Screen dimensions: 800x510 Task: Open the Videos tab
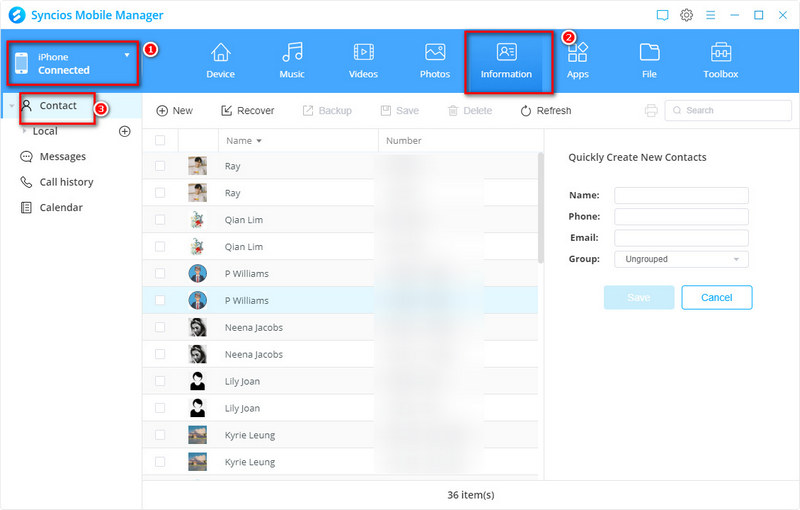(x=363, y=61)
